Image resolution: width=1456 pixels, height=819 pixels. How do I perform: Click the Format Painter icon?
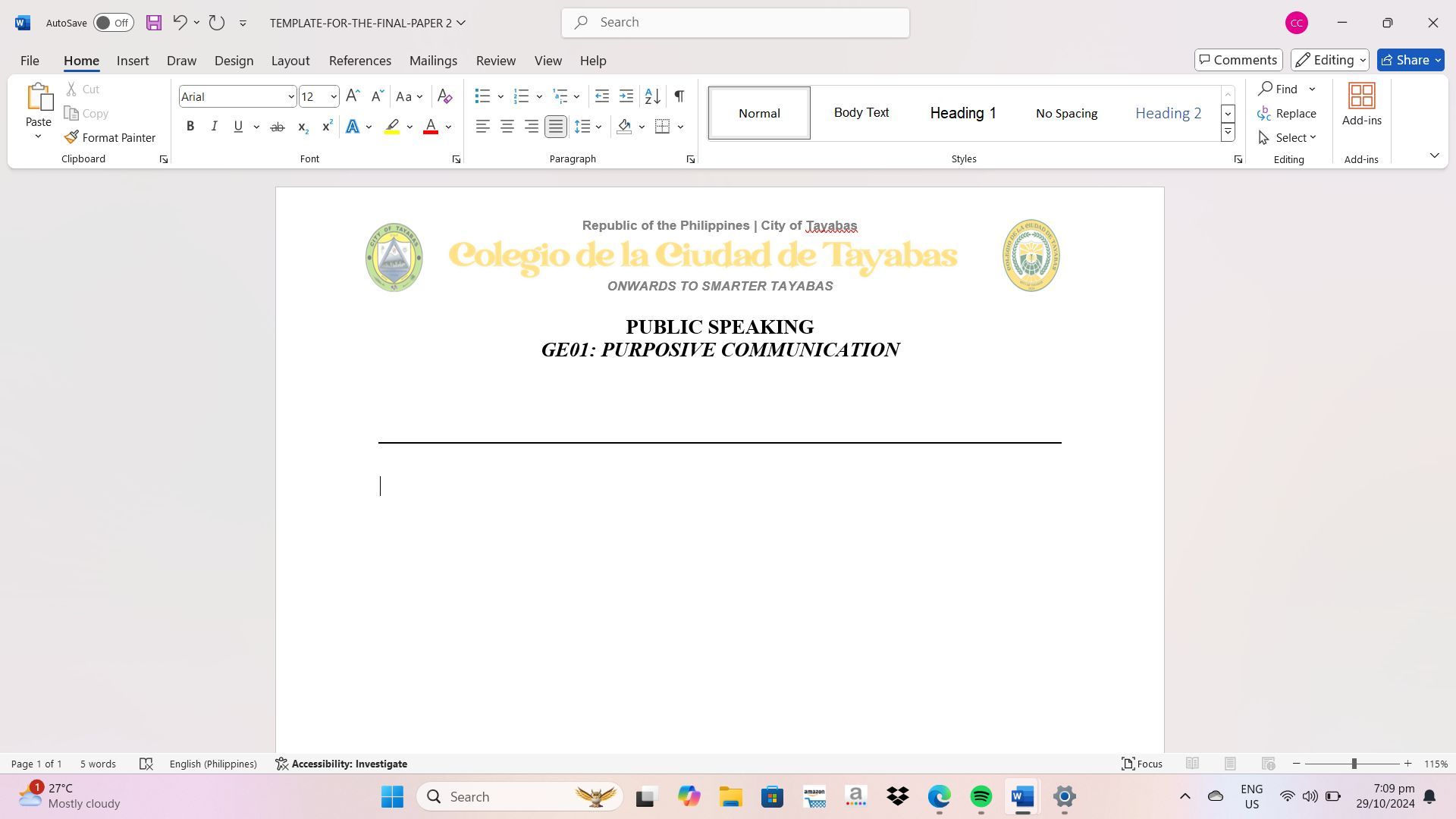pos(71,137)
